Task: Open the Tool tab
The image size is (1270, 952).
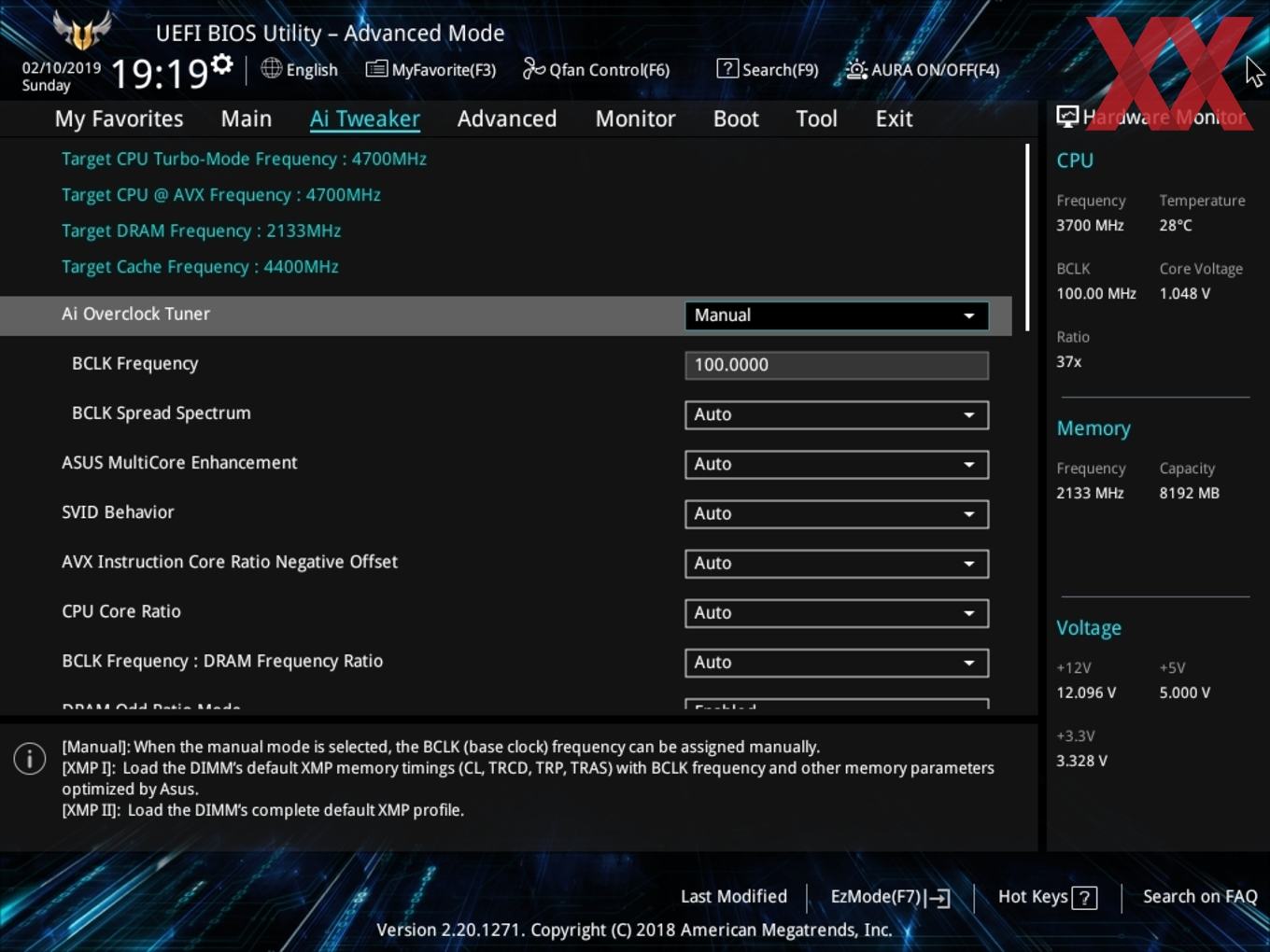Action: tap(816, 119)
